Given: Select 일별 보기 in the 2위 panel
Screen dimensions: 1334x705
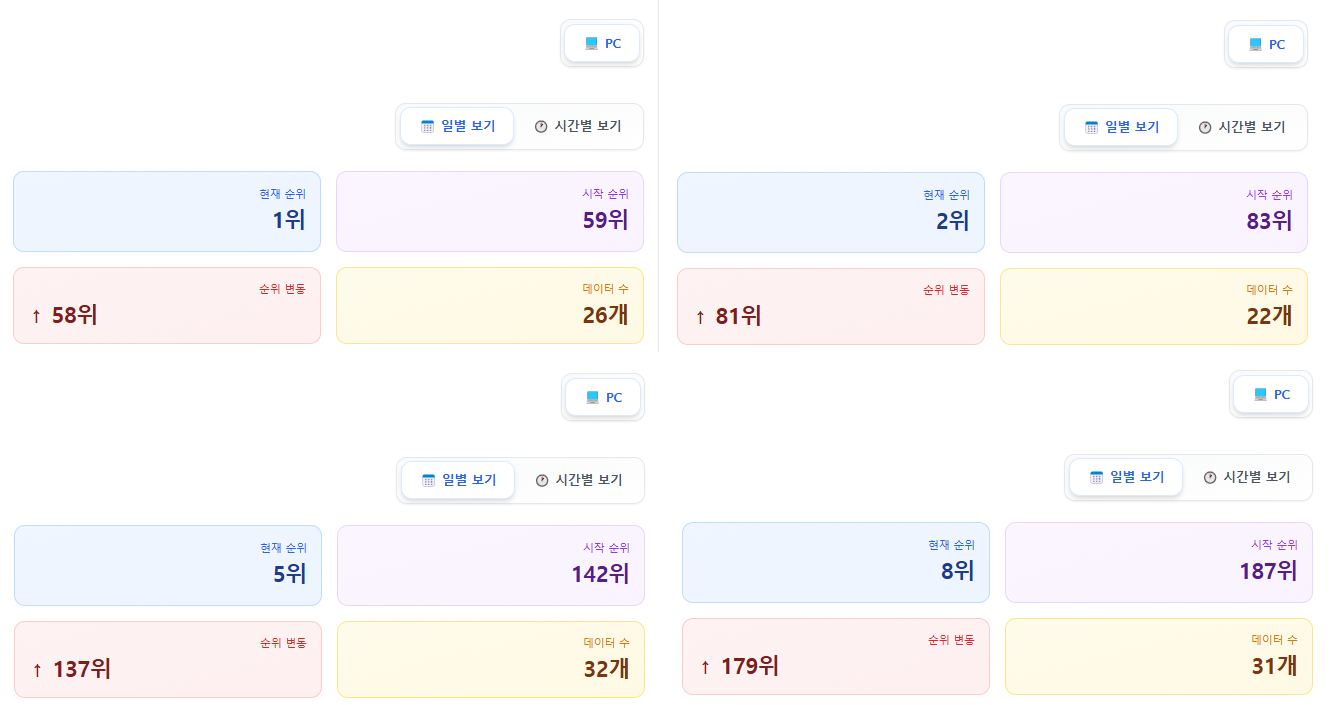Looking at the screenshot, I should click(x=1121, y=128).
